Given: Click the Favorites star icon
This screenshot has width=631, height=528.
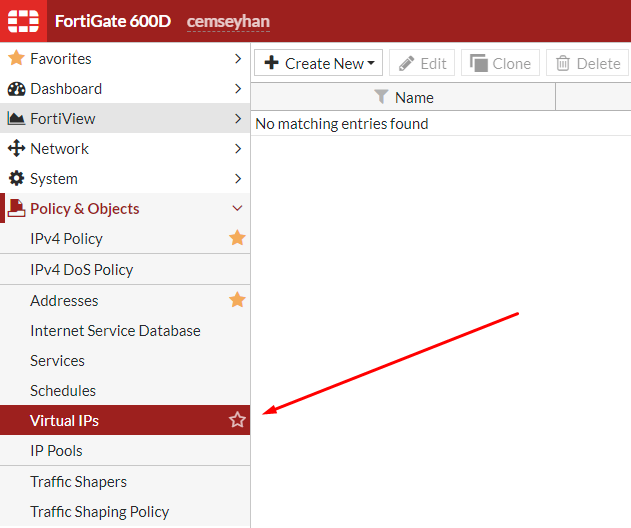Looking at the screenshot, I should 16,58.
